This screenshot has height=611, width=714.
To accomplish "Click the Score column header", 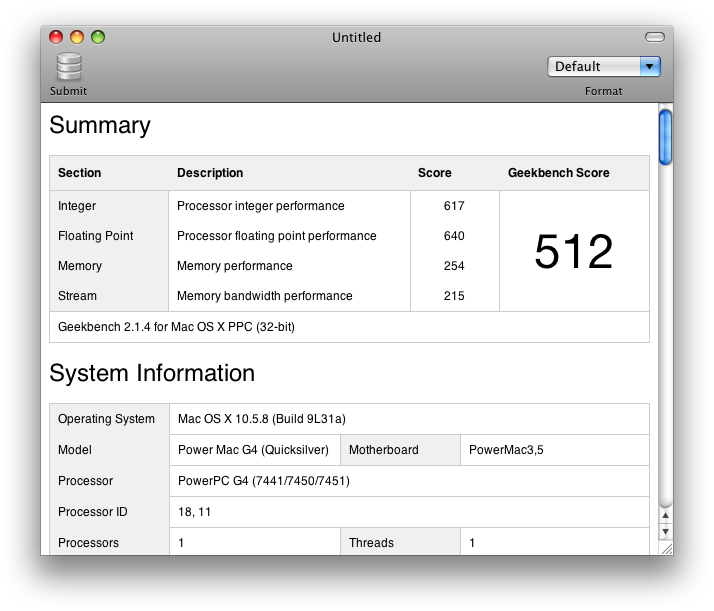I will pos(434,173).
